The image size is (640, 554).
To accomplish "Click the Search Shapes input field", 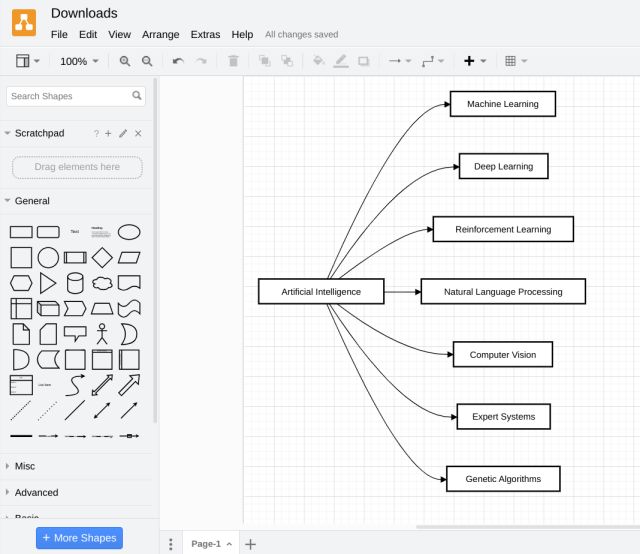I will click(76, 96).
